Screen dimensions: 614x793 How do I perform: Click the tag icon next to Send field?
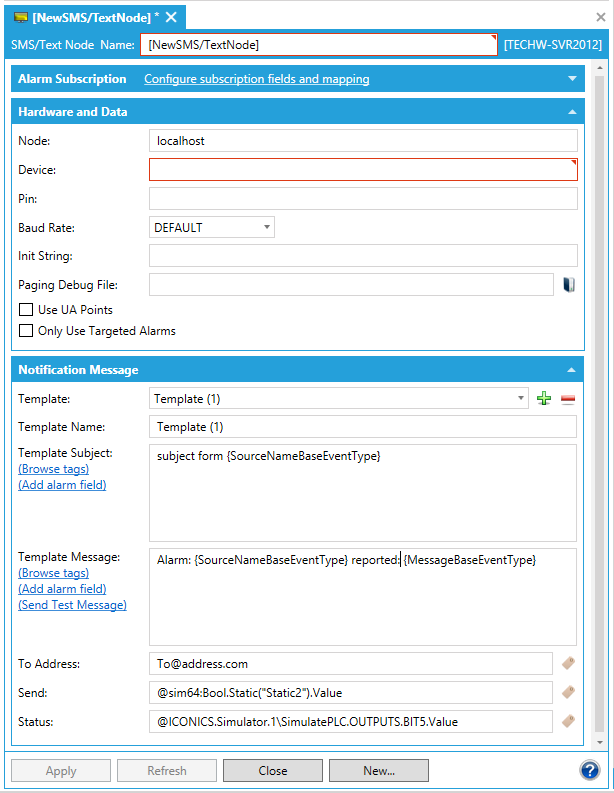pos(567,692)
